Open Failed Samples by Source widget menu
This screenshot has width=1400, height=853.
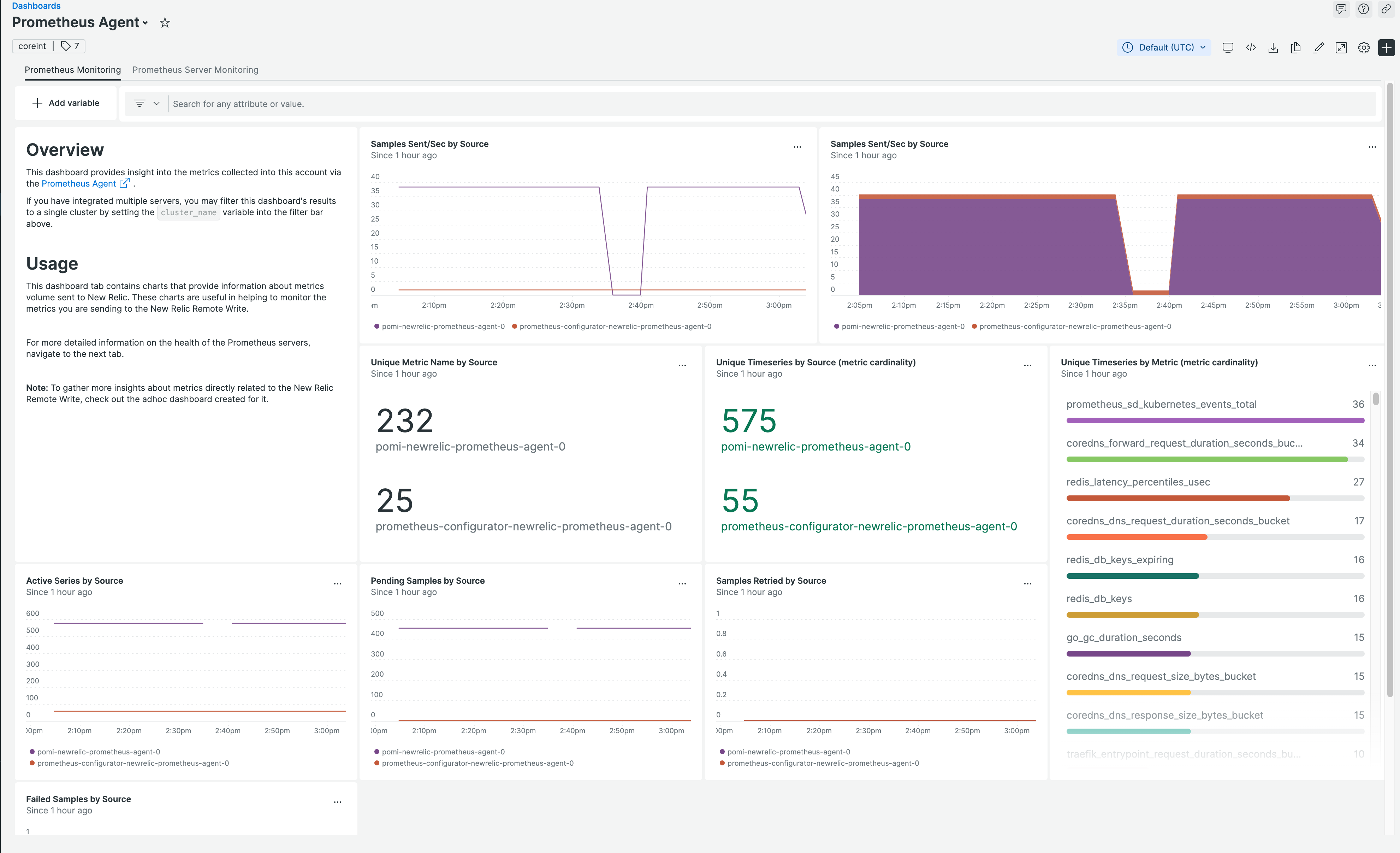[x=338, y=802]
